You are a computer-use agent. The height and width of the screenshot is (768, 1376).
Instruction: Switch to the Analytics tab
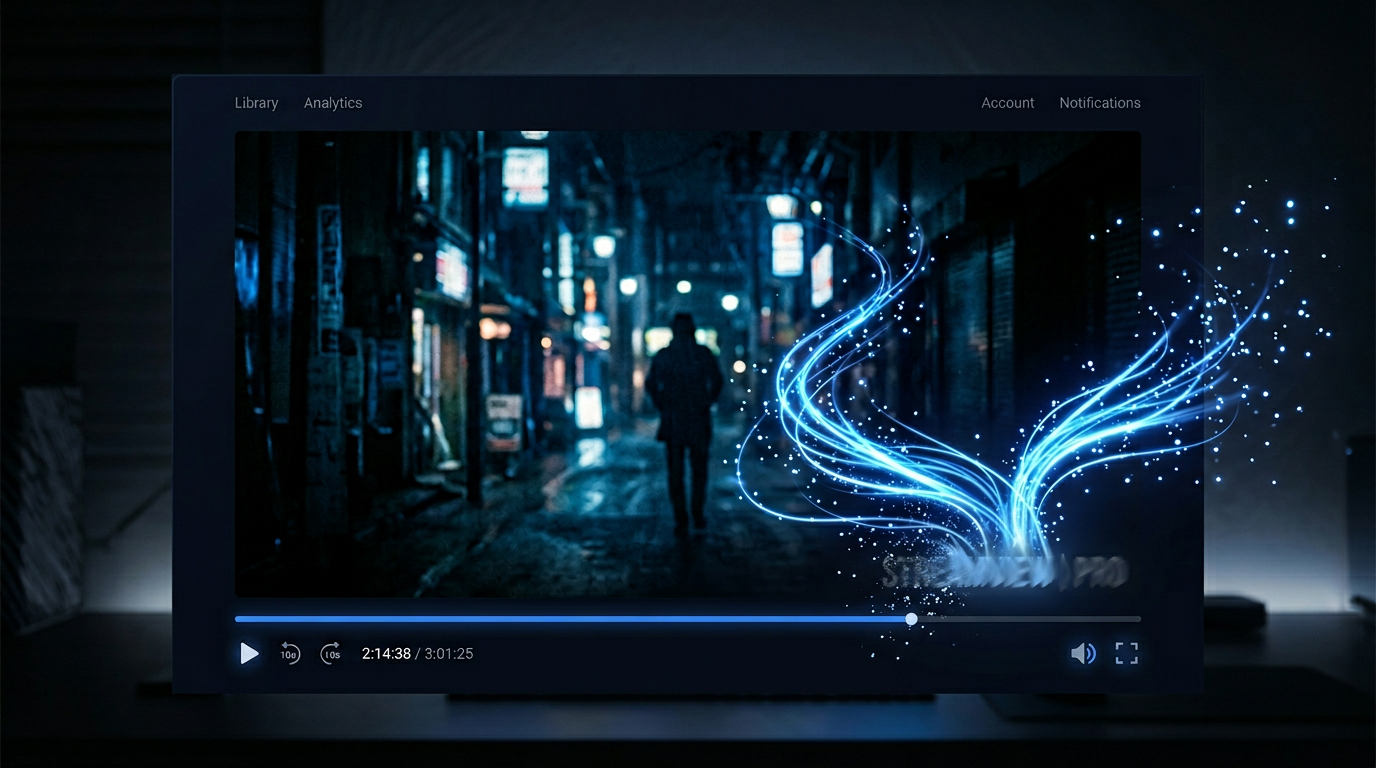pyautogui.click(x=333, y=103)
